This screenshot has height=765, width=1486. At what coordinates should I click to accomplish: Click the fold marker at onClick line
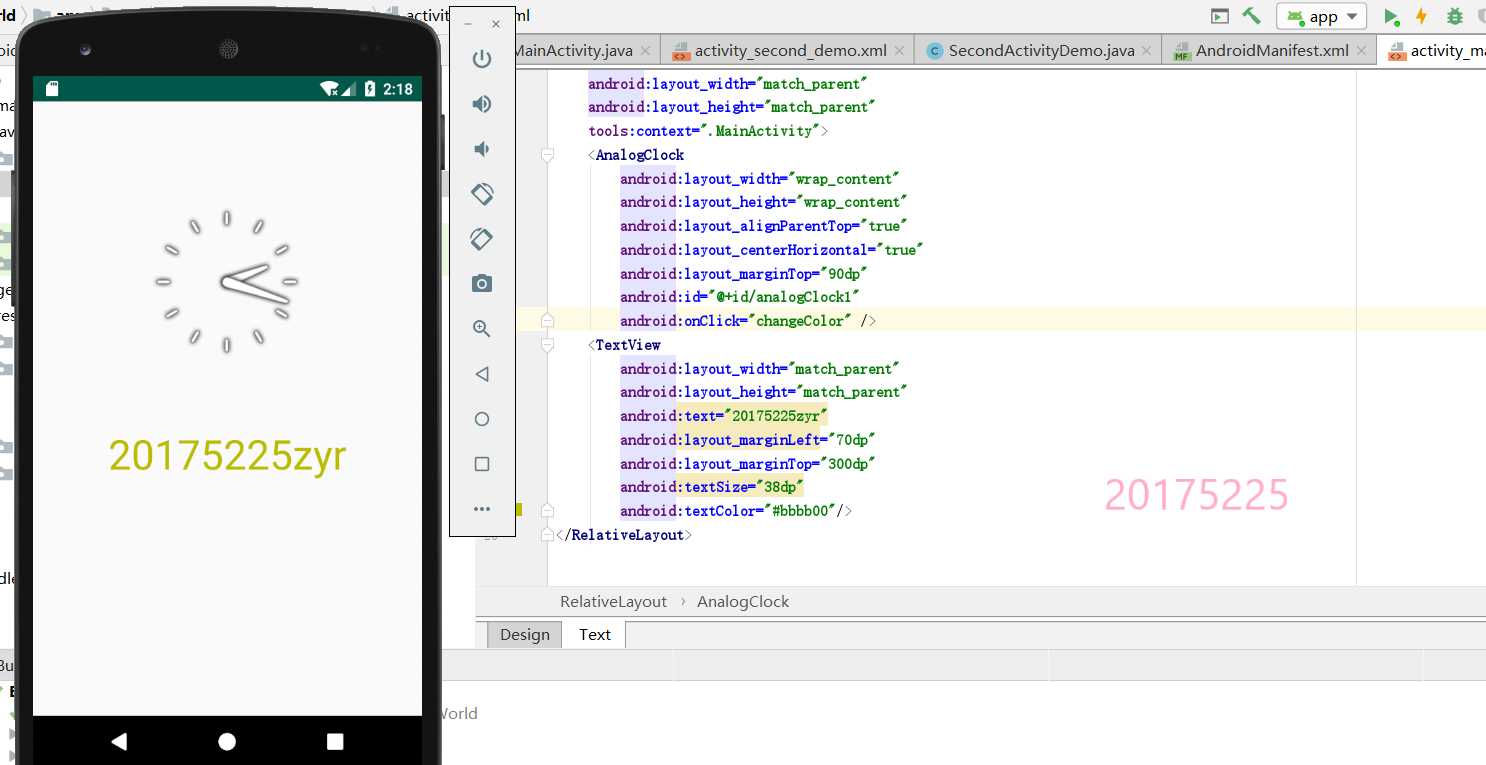coord(547,321)
